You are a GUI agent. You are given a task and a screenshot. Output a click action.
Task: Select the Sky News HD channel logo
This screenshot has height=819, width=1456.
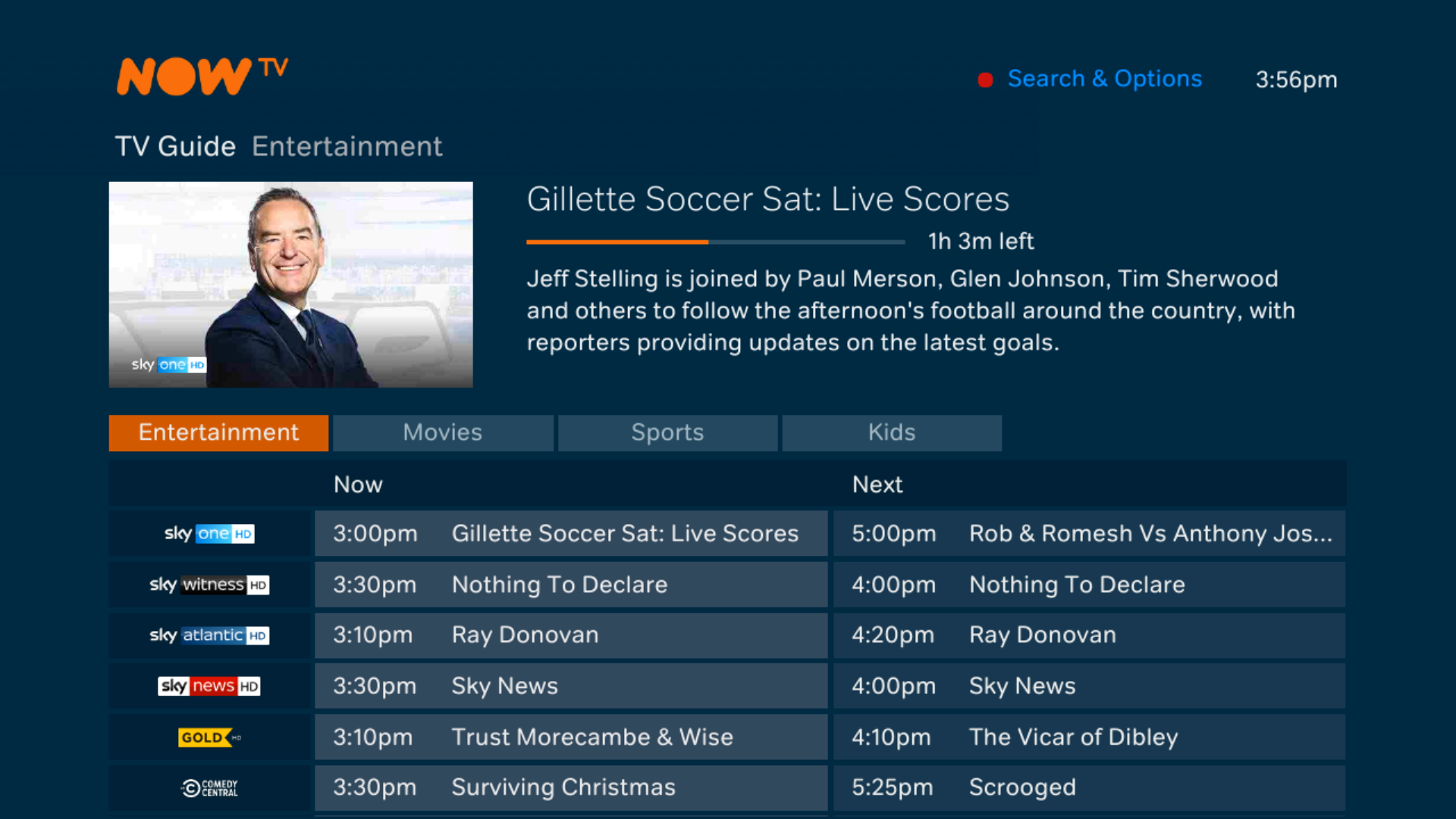(x=209, y=686)
